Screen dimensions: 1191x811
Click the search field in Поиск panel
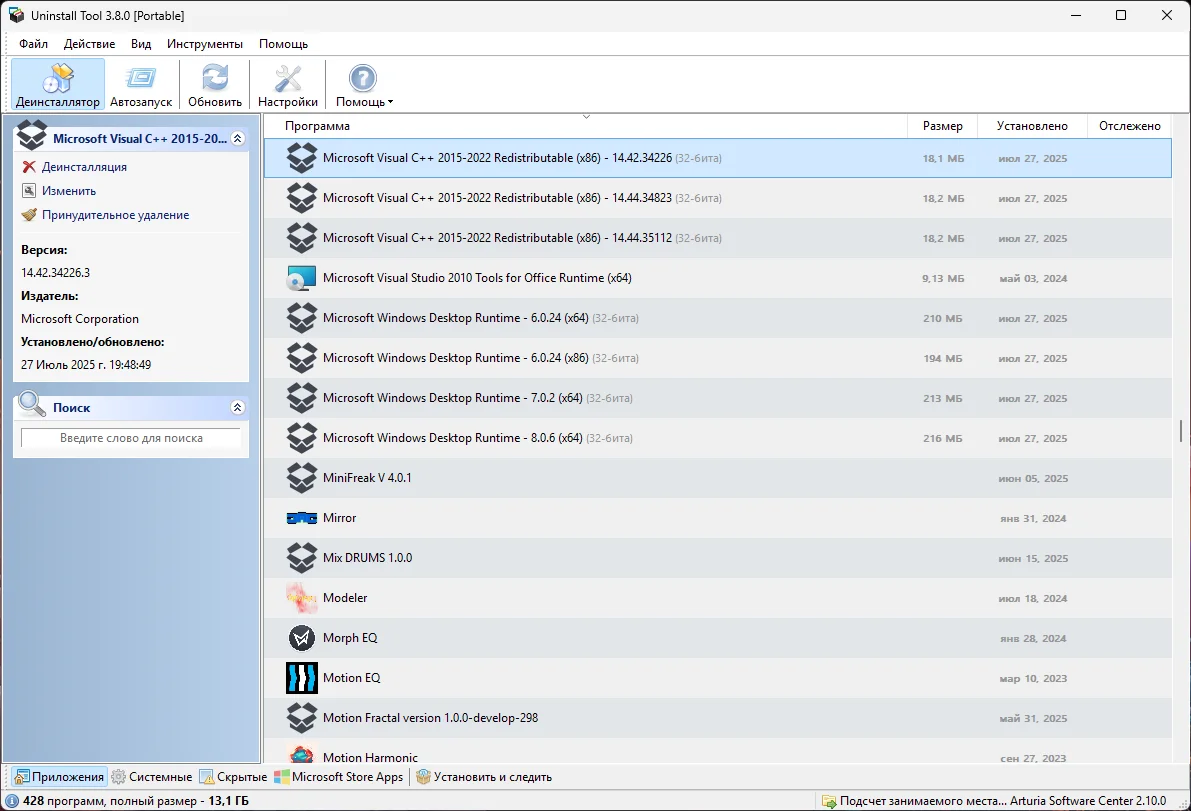click(131, 438)
